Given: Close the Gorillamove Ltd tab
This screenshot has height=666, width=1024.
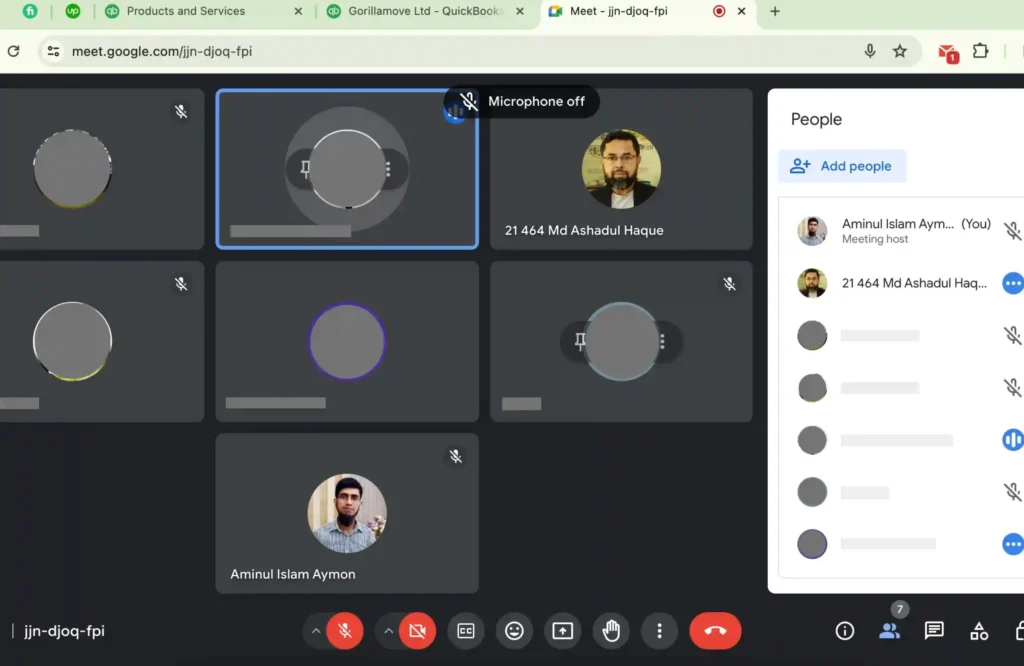Looking at the screenshot, I should pyautogui.click(x=520, y=11).
